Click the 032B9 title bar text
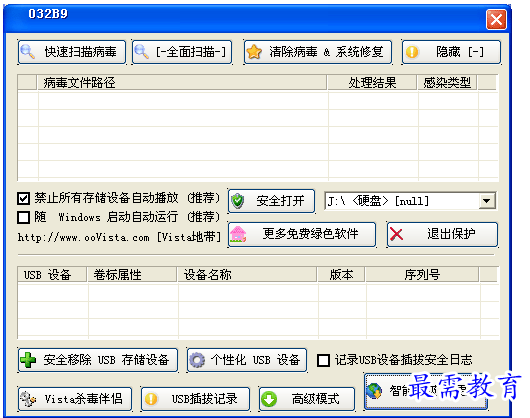Screen dimensions: 530x418 [48, 14]
